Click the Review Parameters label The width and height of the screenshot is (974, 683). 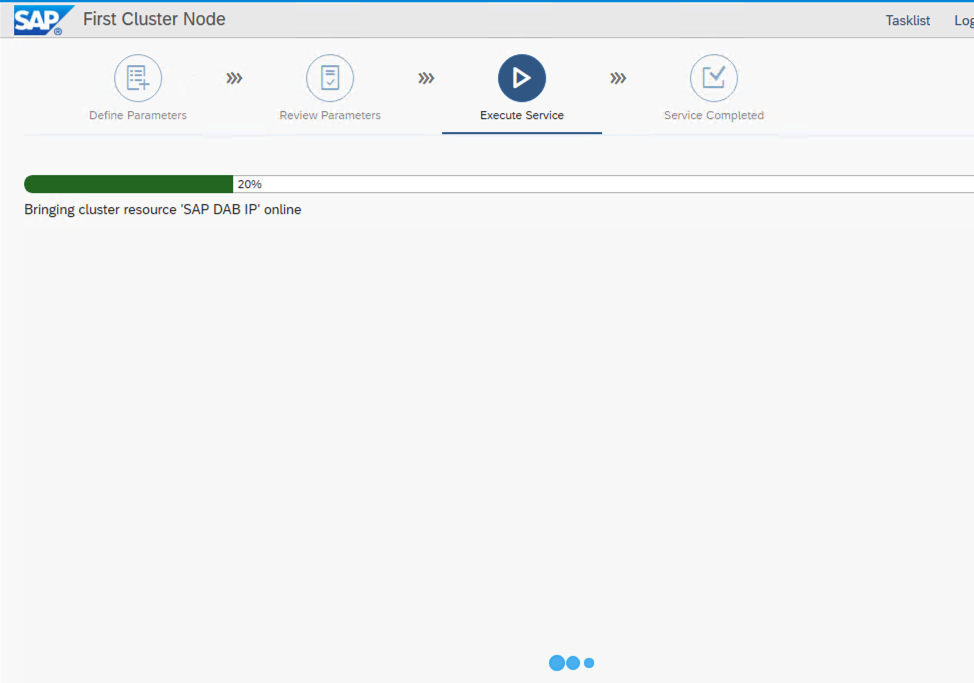click(x=330, y=115)
